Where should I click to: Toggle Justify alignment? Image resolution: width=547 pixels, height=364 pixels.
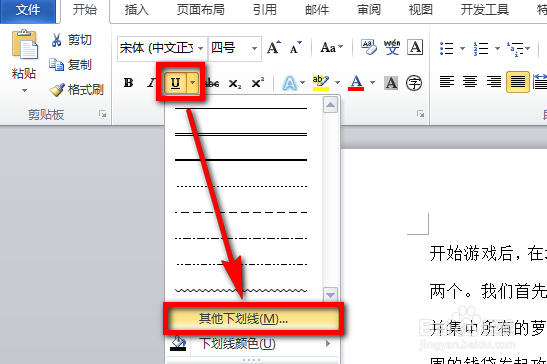click(518, 82)
